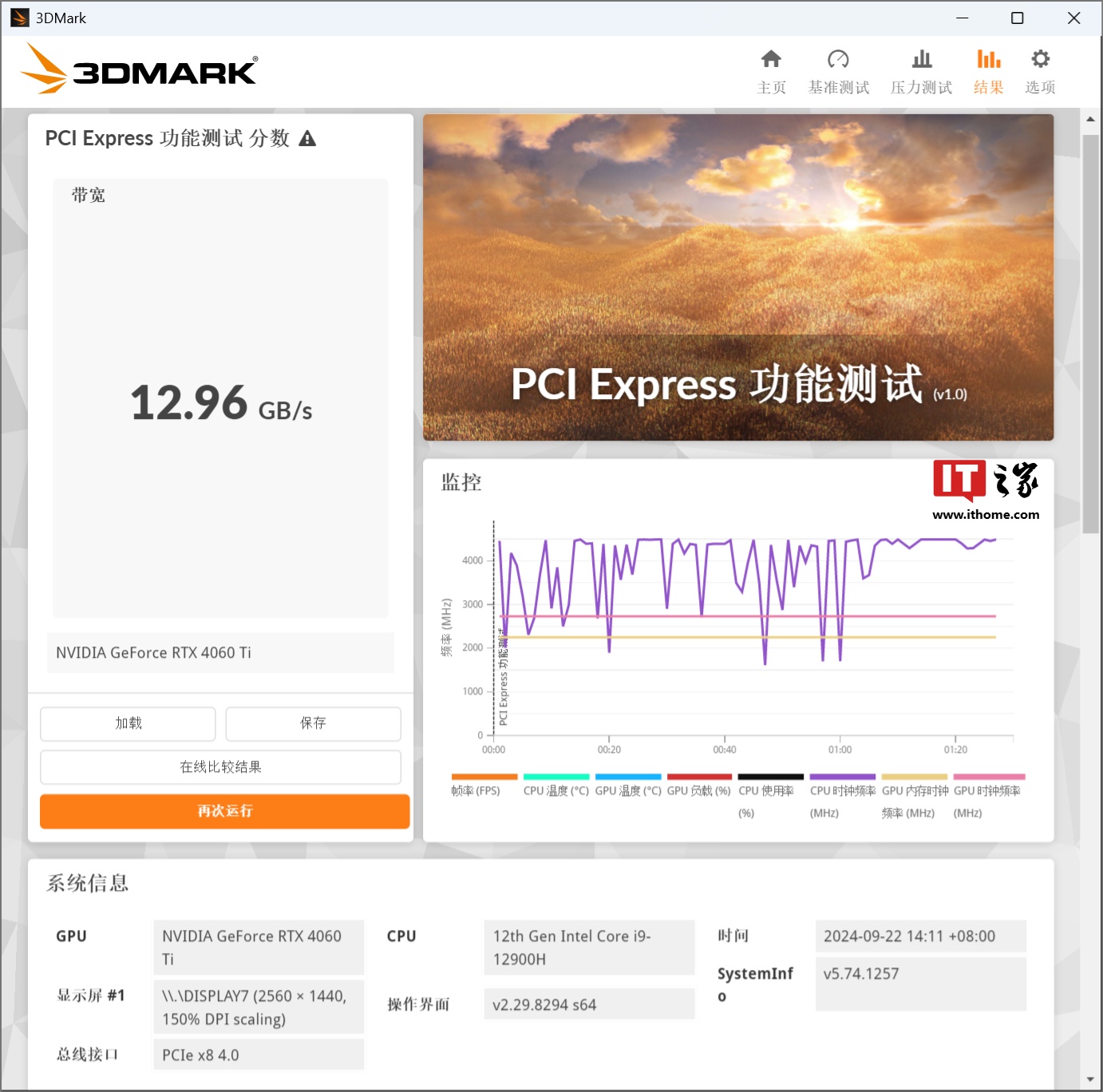The height and width of the screenshot is (1092, 1103).
Task: Toggle the red GPU load legend series
Action: click(699, 777)
